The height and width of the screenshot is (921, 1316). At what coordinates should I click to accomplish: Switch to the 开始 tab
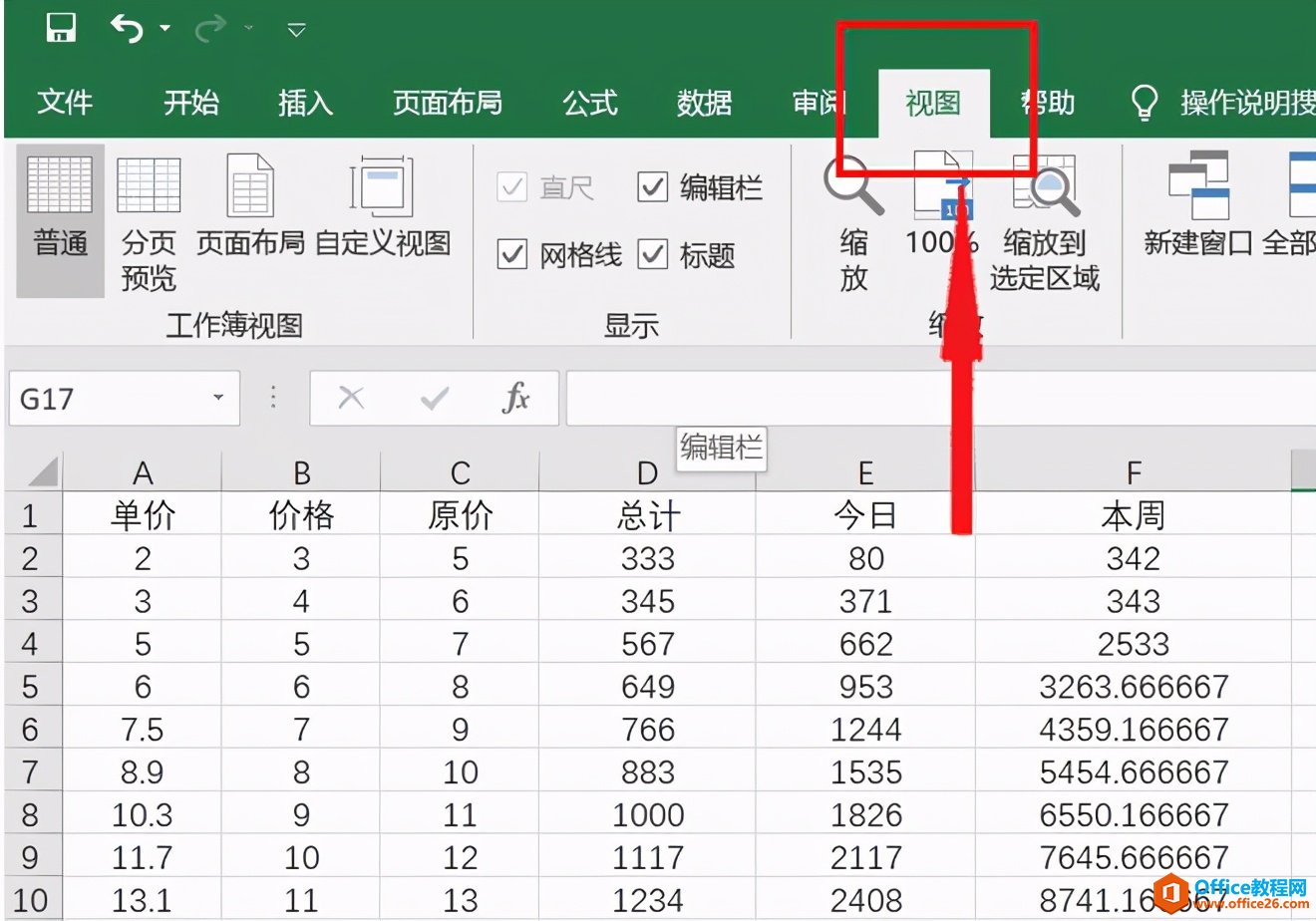point(191,103)
